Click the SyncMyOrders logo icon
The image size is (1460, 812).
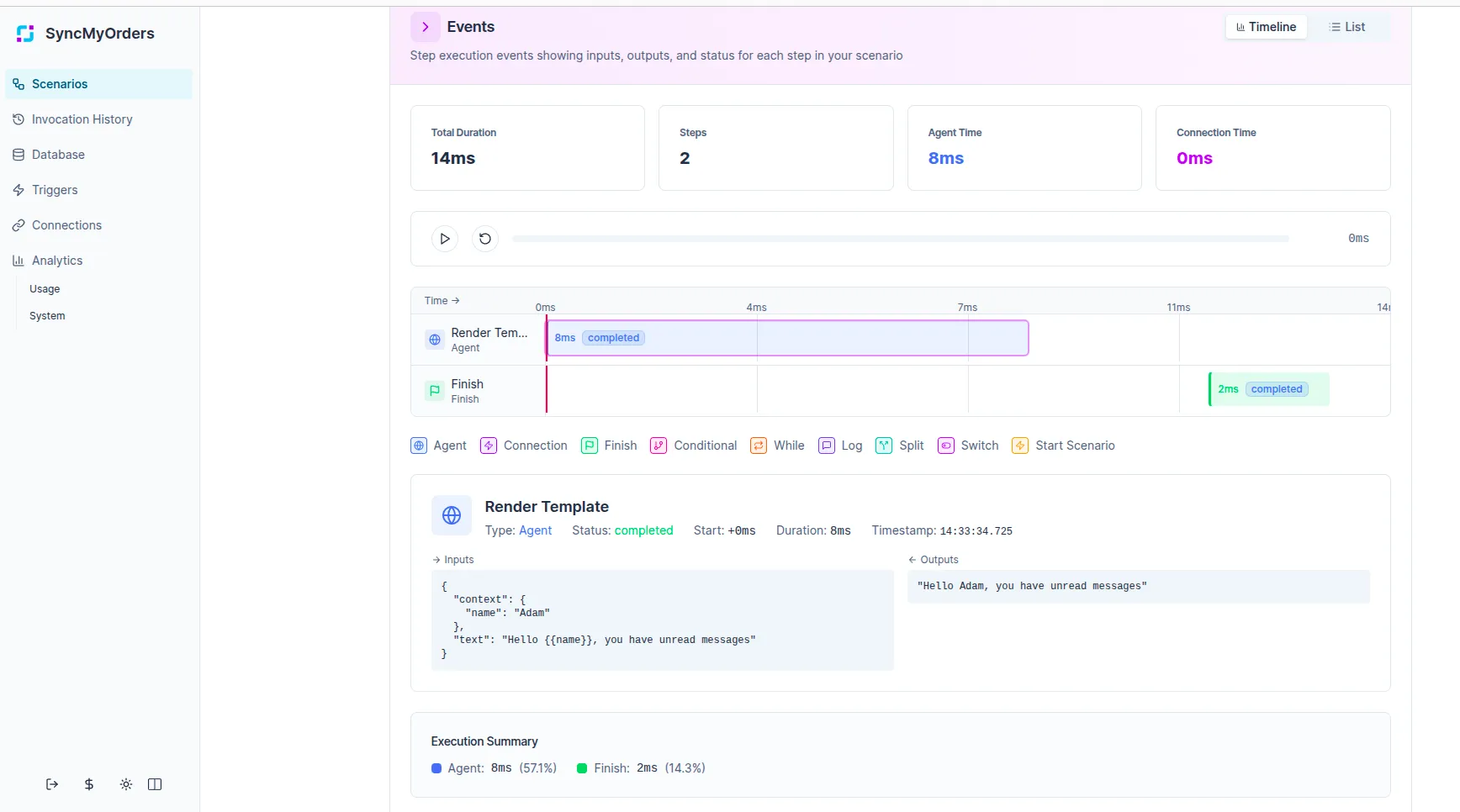click(25, 34)
